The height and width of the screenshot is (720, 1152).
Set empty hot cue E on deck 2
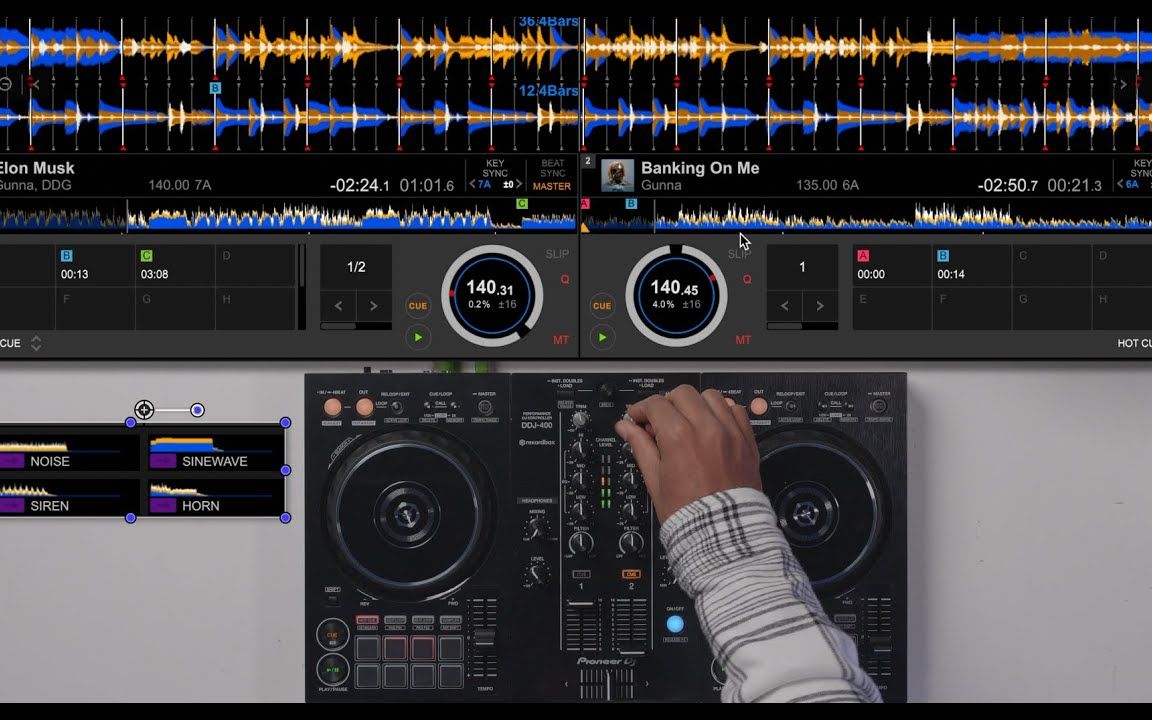click(891, 309)
